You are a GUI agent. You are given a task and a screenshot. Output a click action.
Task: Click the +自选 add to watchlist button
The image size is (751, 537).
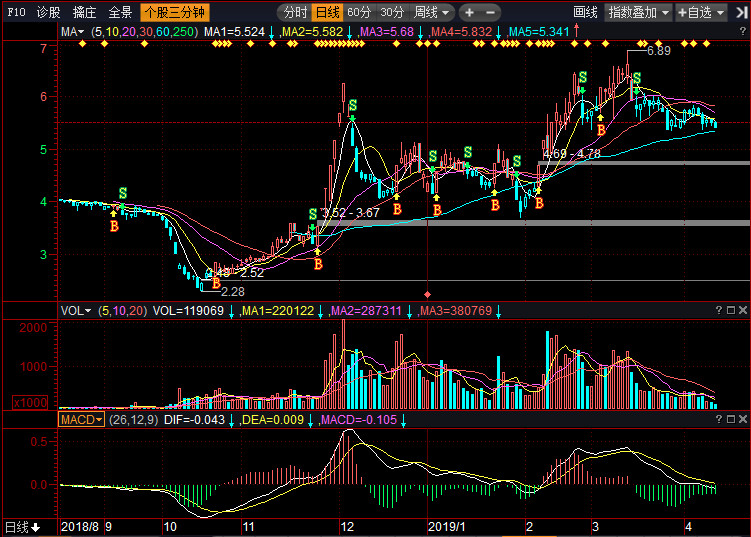(700, 13)
